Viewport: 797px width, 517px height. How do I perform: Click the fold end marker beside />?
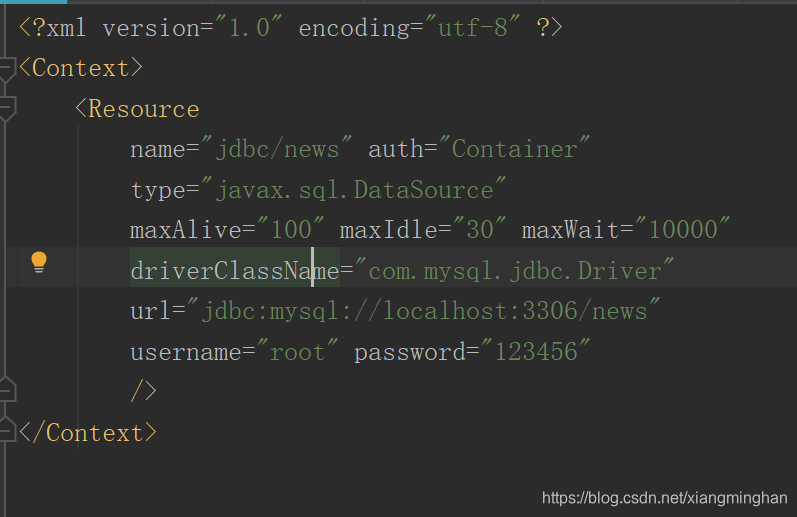pyautogui.click(x=7, y=390)
